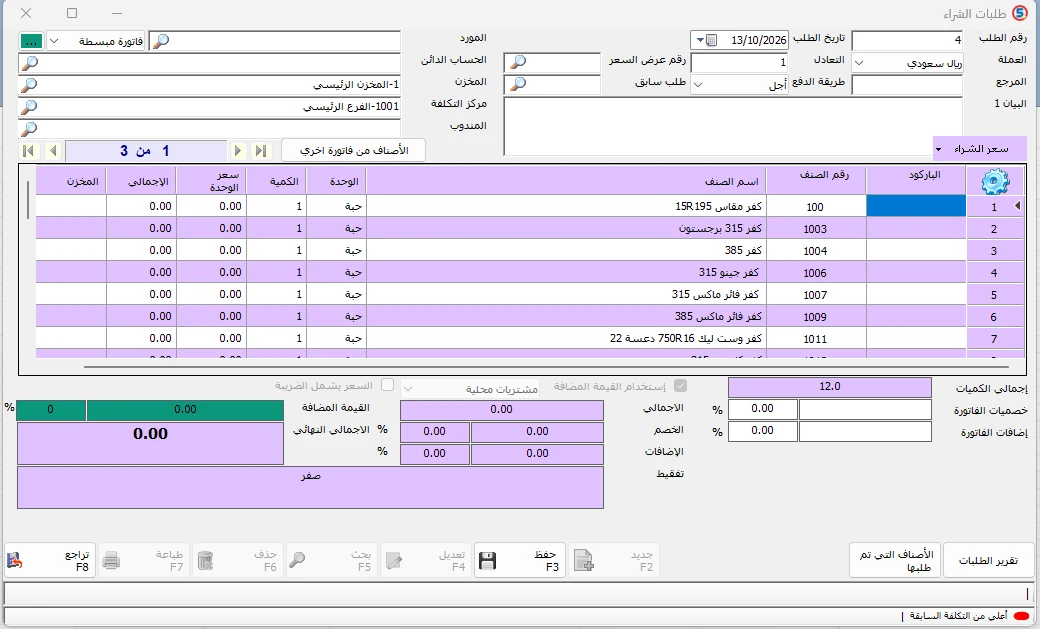Screen dimensions: 1040x629
Task: Click the green VAT amount field
Action: coord(185,410)
